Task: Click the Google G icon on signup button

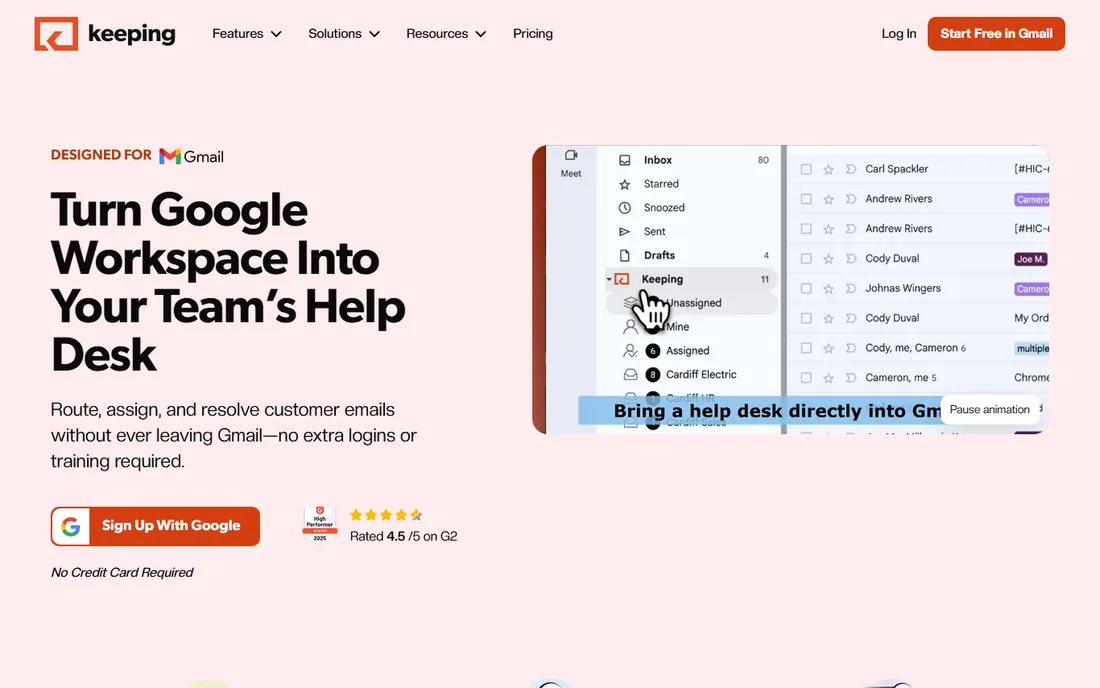Action: pos(70,526)
